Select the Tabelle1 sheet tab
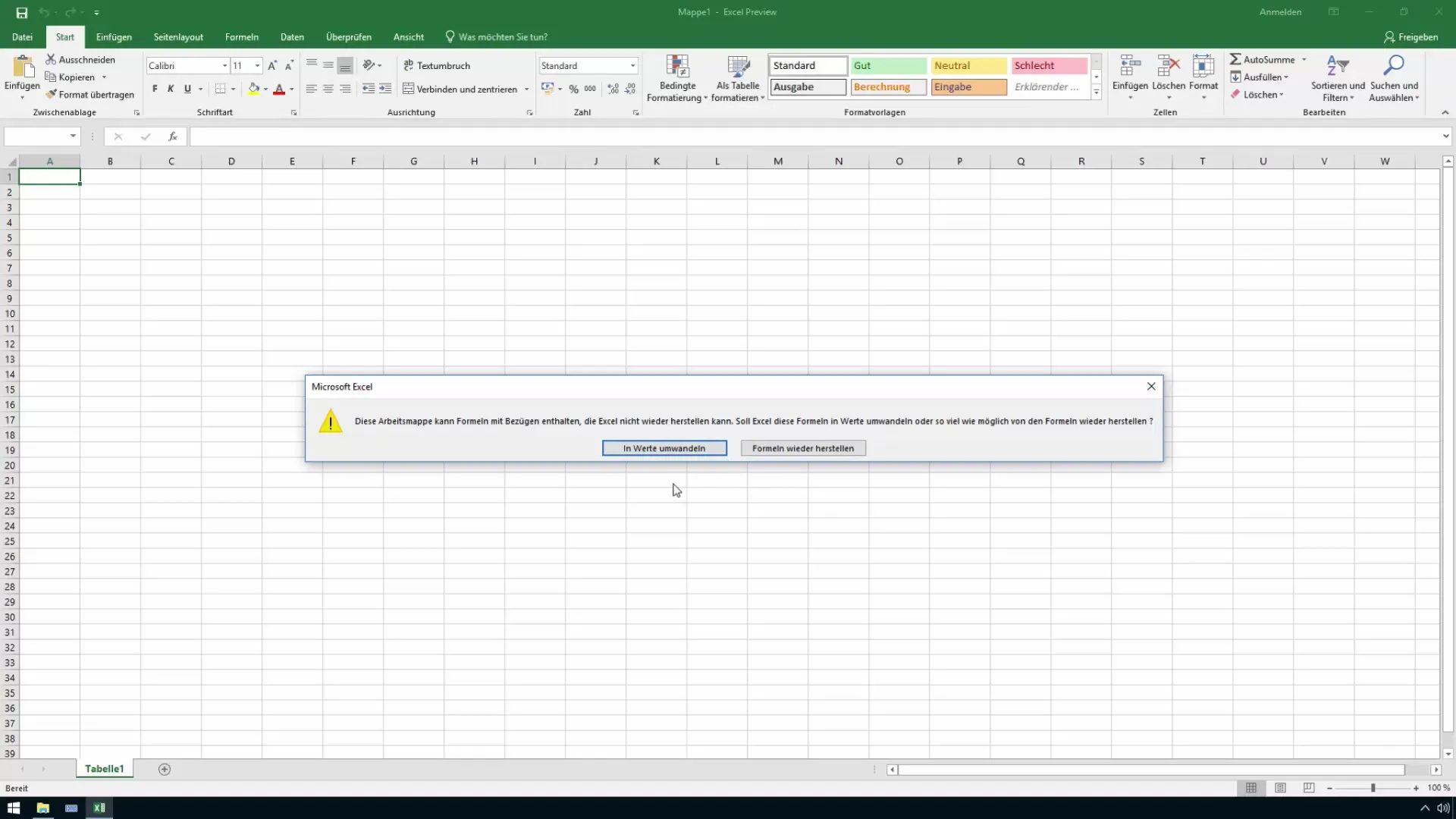The height and width of the screenshot is (819, 1456). click(x=105, y=769)
